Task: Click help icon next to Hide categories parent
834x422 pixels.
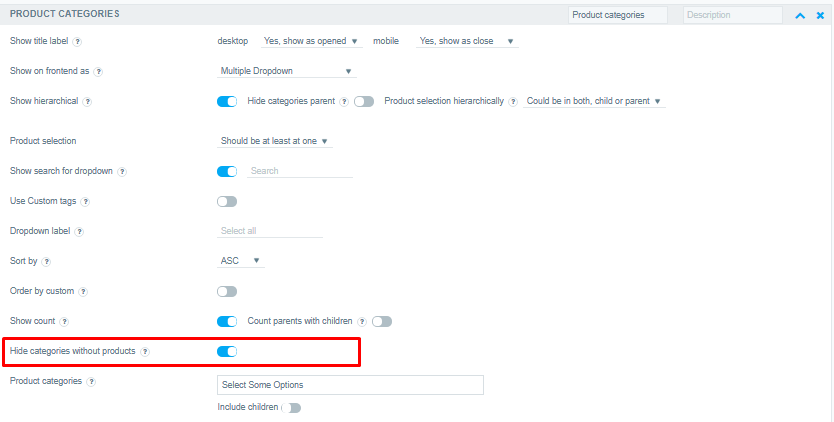Action: coord(344,102)
